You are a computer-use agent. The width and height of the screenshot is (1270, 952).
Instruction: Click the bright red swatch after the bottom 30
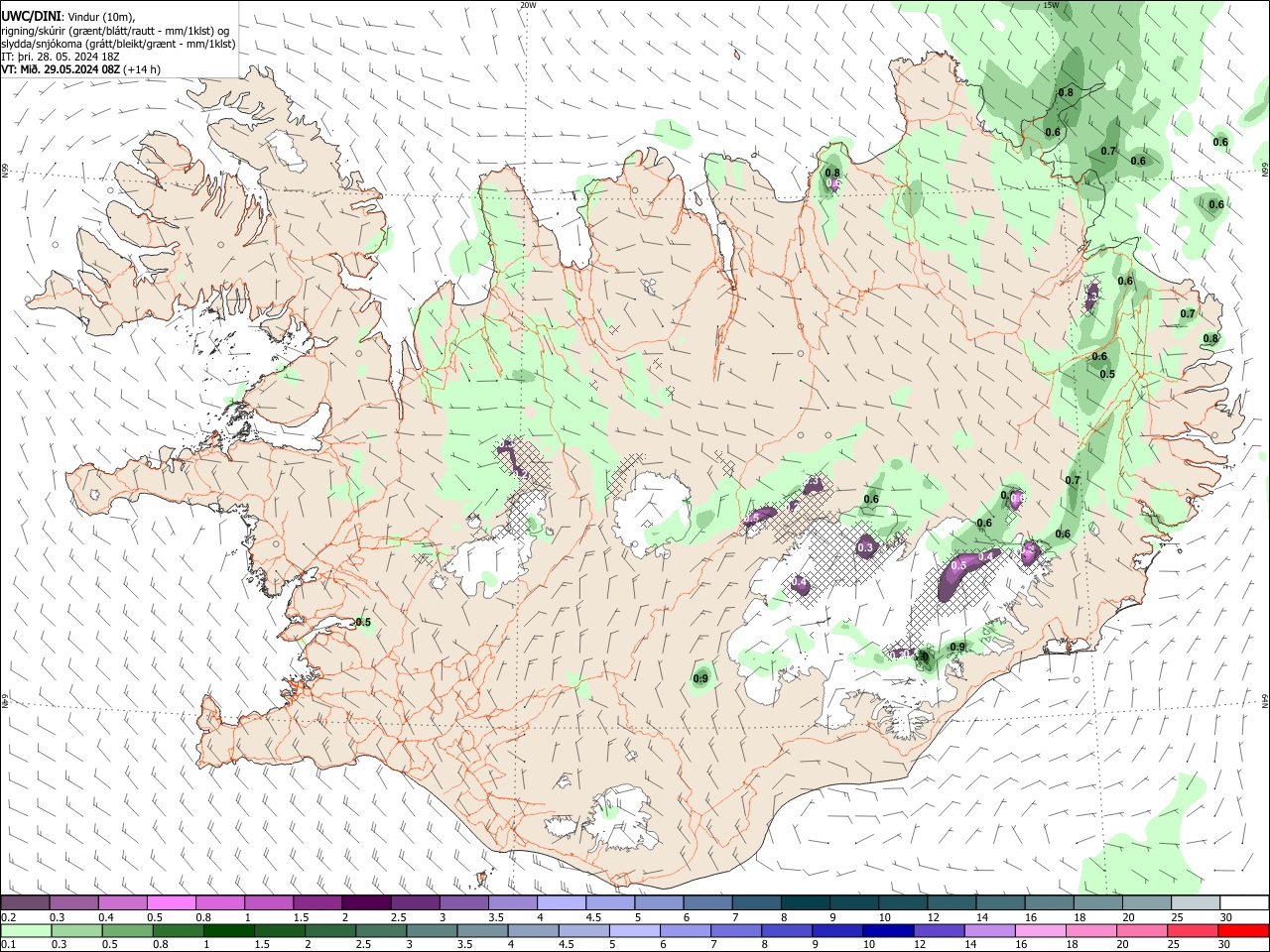[1244, 930]
